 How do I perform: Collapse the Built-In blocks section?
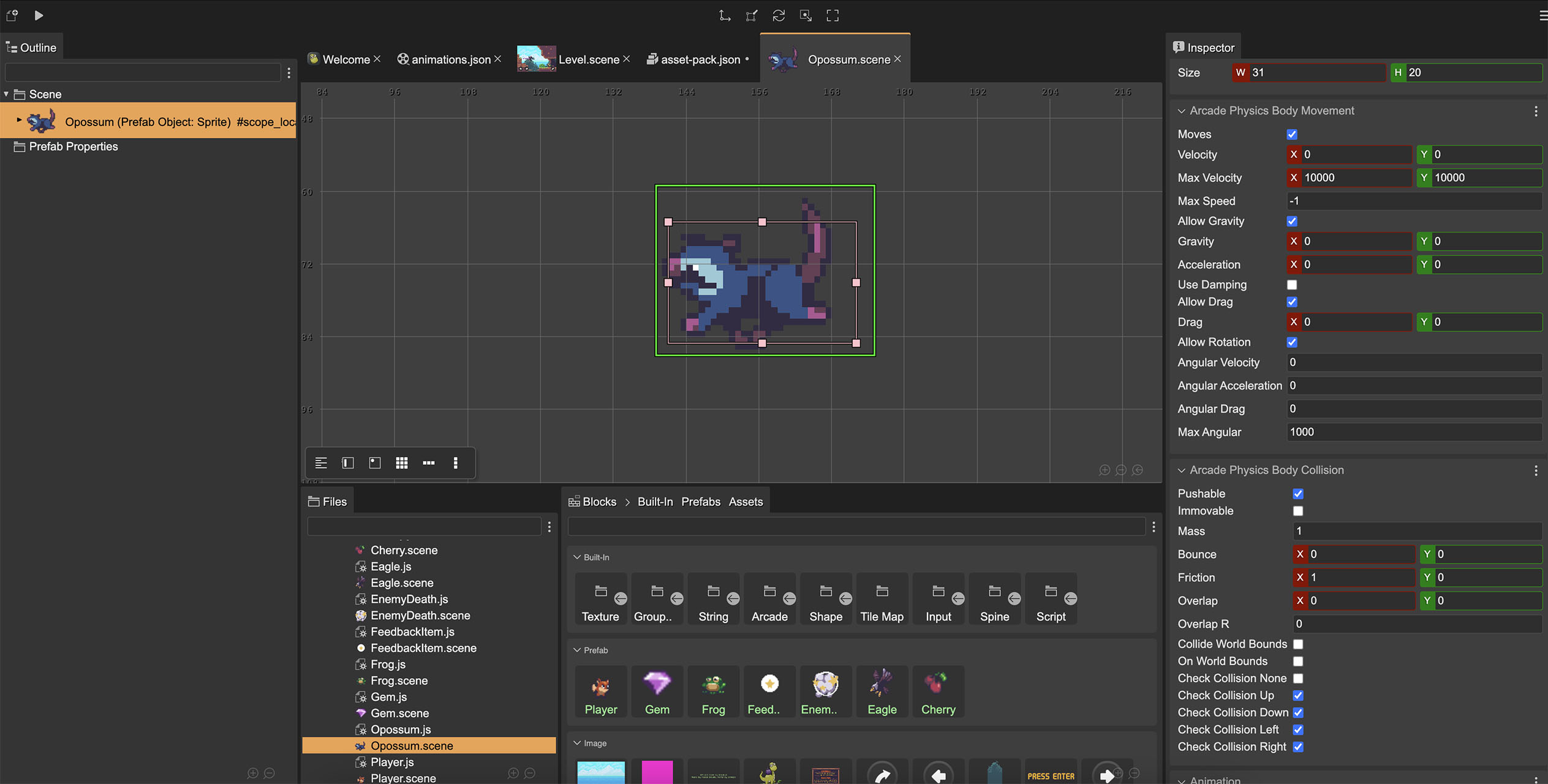(x=577, y=557)
